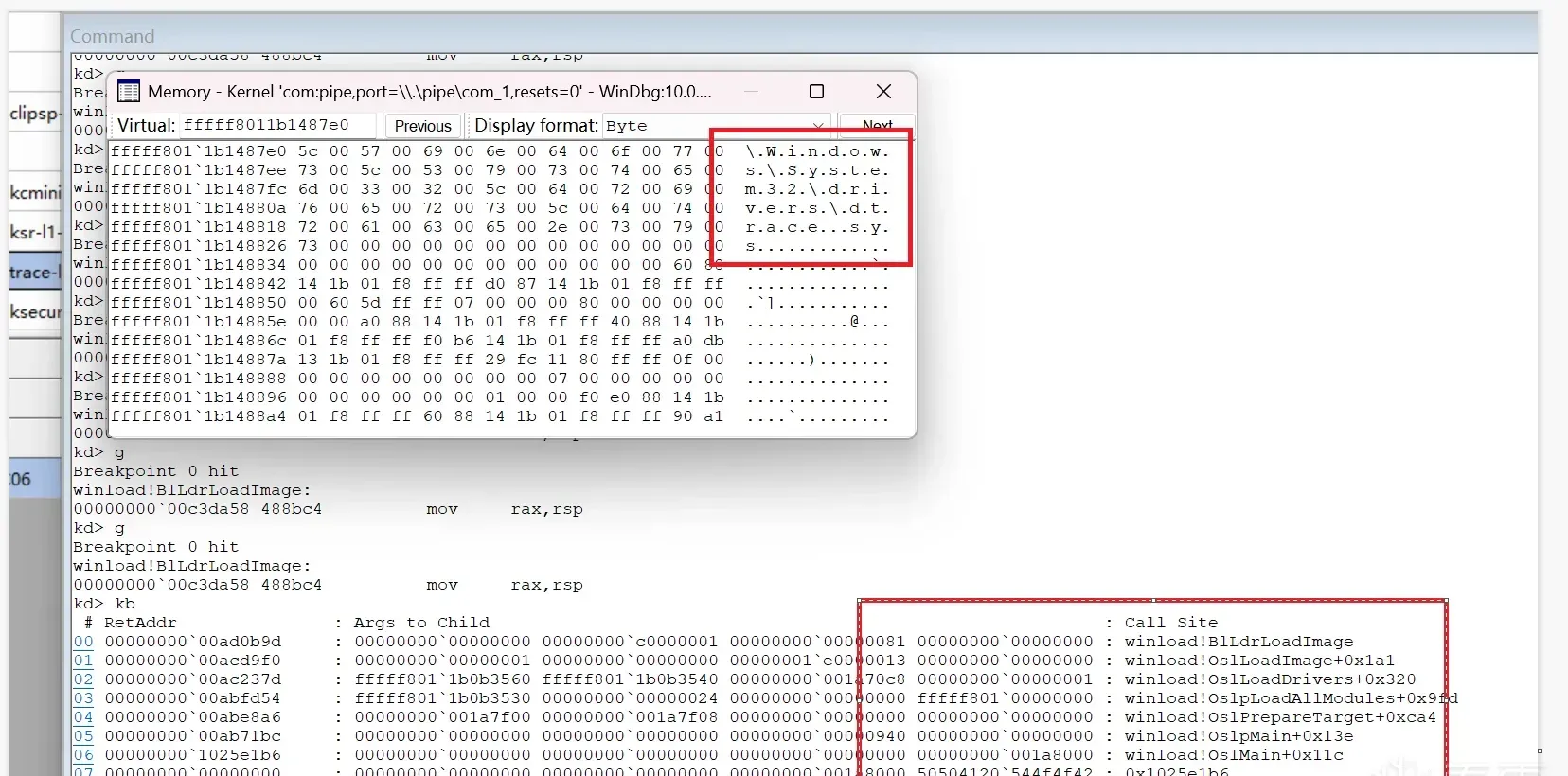Click call site winload!OslPrepareTarget+0xca4

click(1280, 717)
